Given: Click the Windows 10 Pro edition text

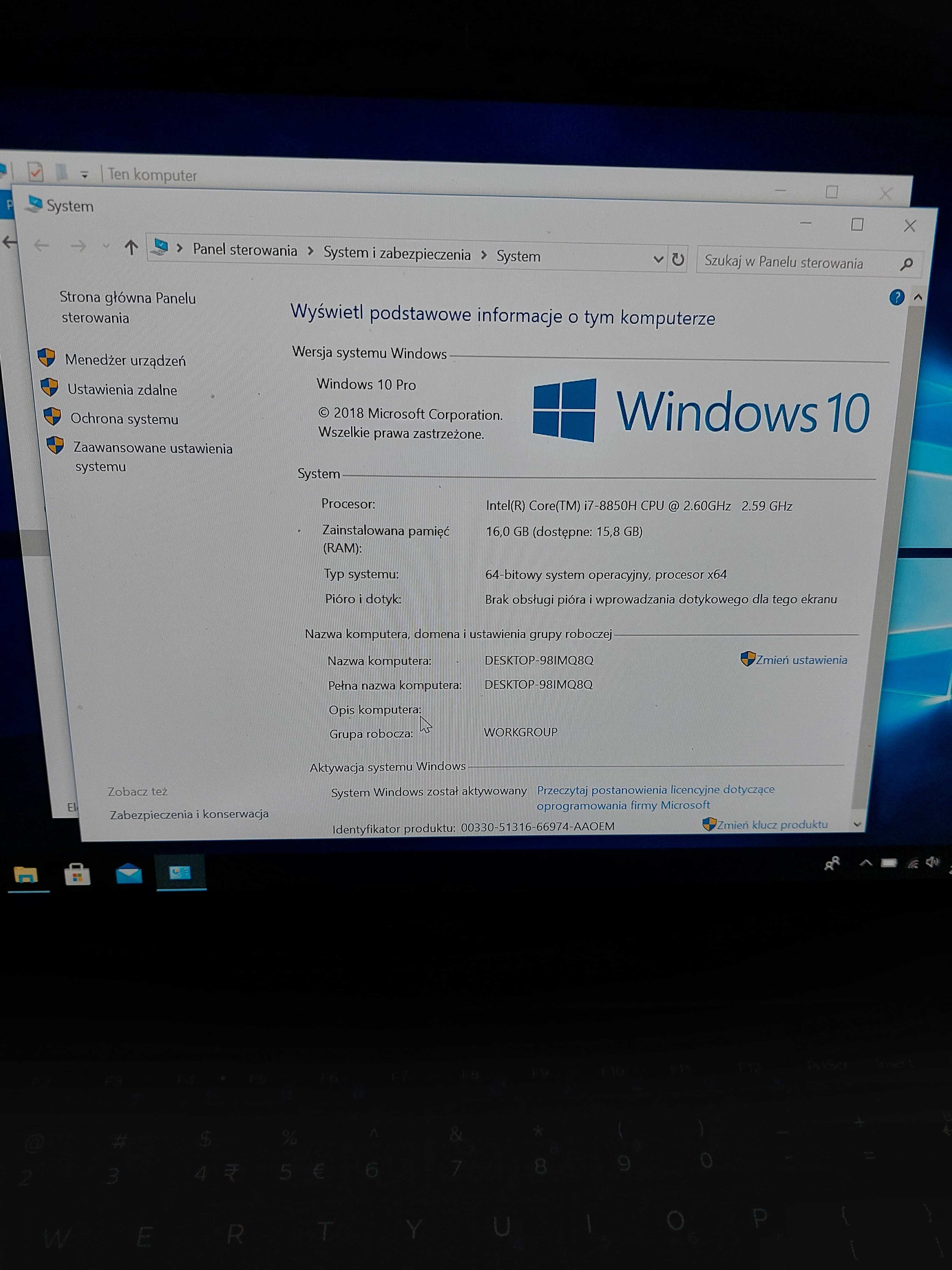Looking at the screenshot, I should tap(366, 385).
